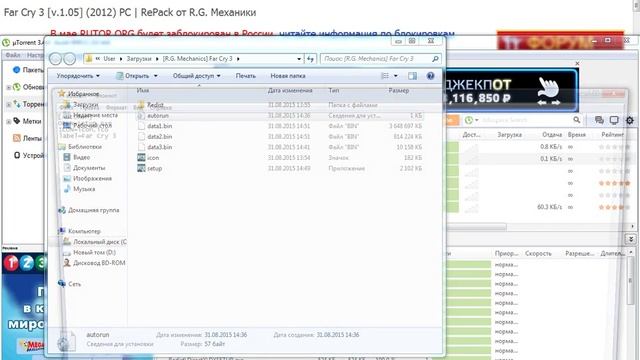Expand Метки node in uTorrent sidebar
The height and width of the screenshot is (360, 640).
pyautogui.click(x=9, y=122)
